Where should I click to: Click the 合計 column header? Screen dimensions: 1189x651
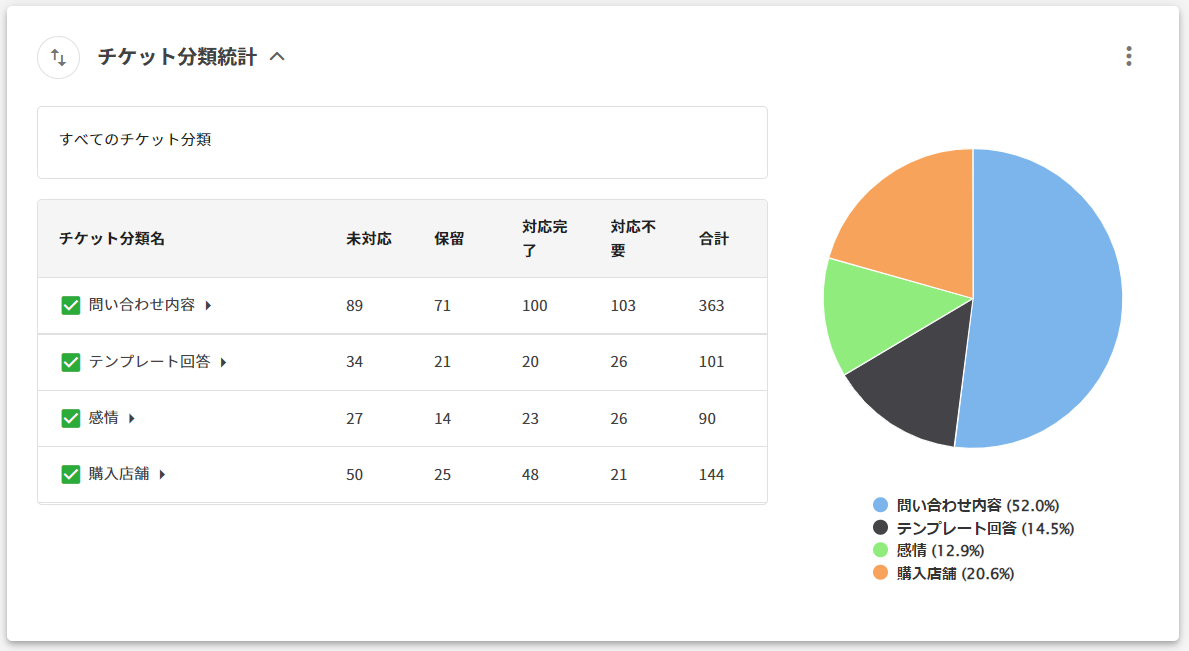(x=713, y=239)
